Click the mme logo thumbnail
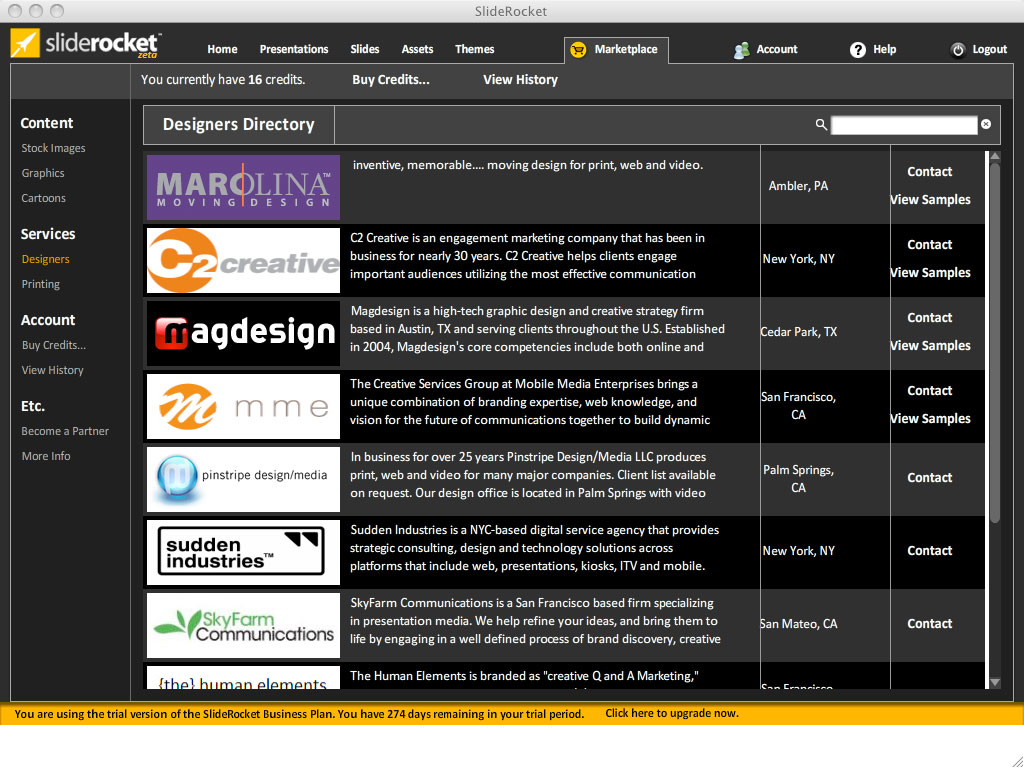This screenshot has width=1024, height=768. click(x=244, y=406)
